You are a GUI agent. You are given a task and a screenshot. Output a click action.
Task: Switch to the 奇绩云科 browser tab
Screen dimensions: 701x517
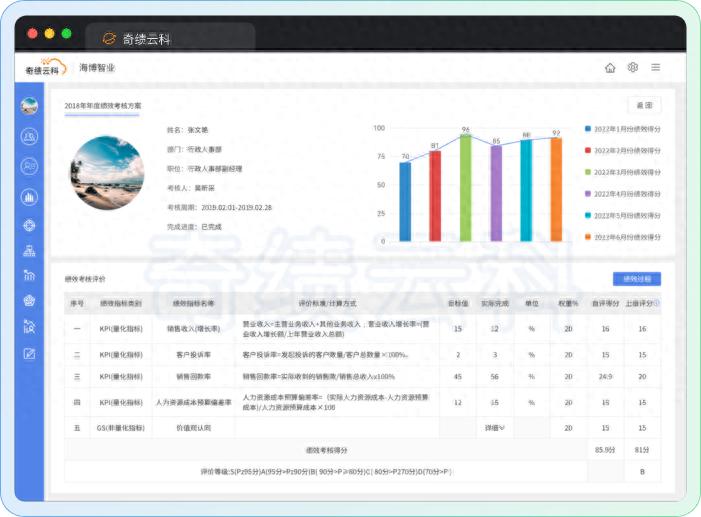point(170,37)
